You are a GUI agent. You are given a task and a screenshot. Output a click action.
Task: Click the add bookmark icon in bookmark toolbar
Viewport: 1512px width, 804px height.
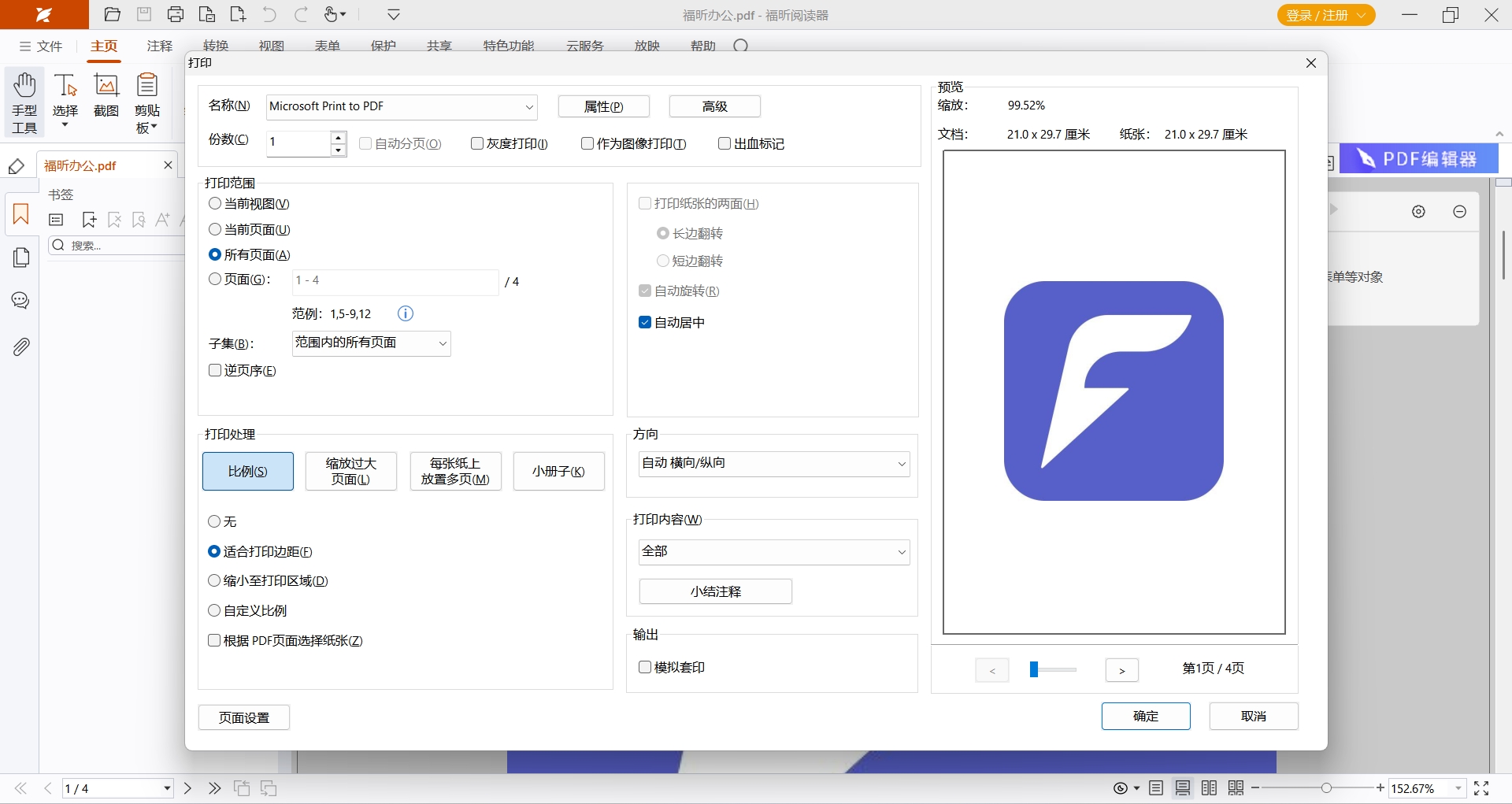[x=89, y=220]
